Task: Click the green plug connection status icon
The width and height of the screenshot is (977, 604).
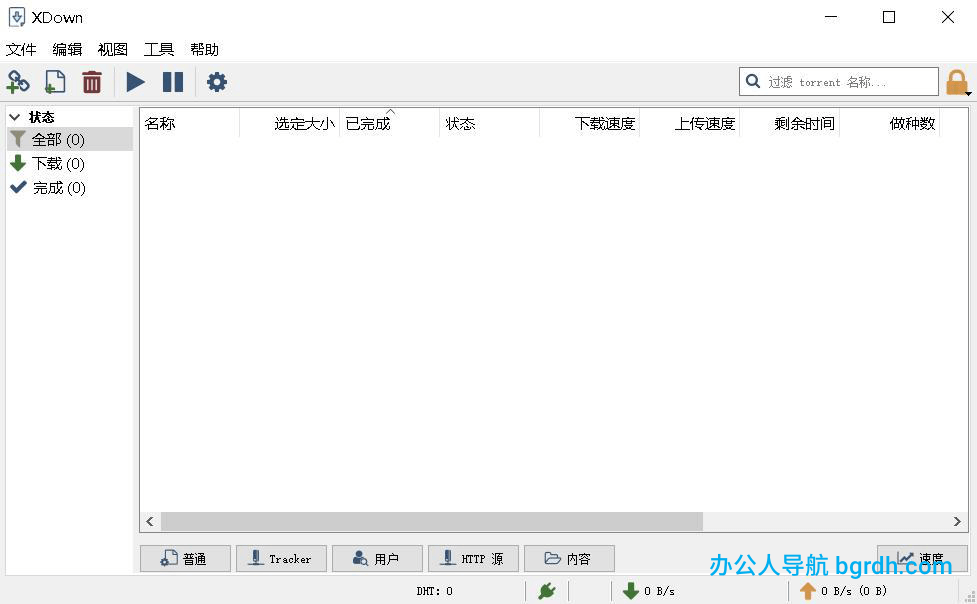Action: [x=546, y=590]
